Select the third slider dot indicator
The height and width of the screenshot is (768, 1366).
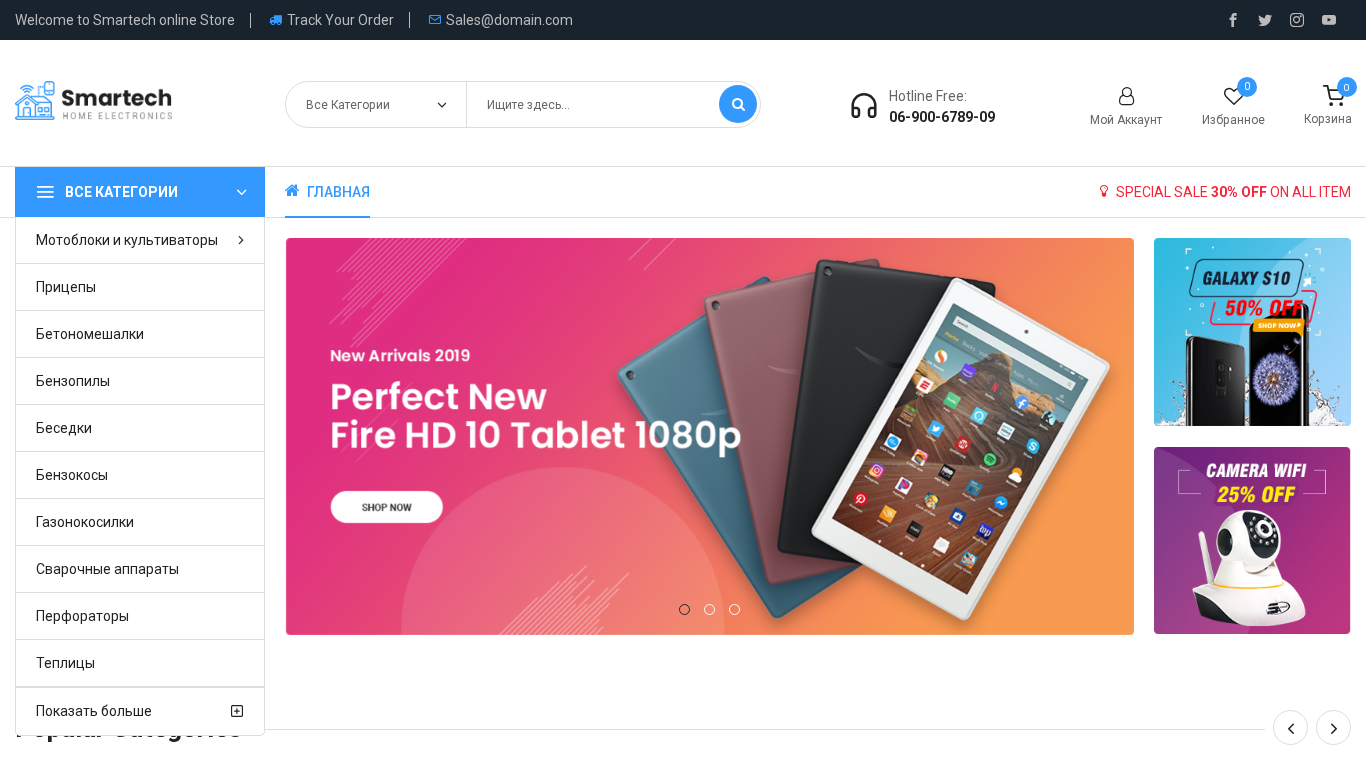734,609
